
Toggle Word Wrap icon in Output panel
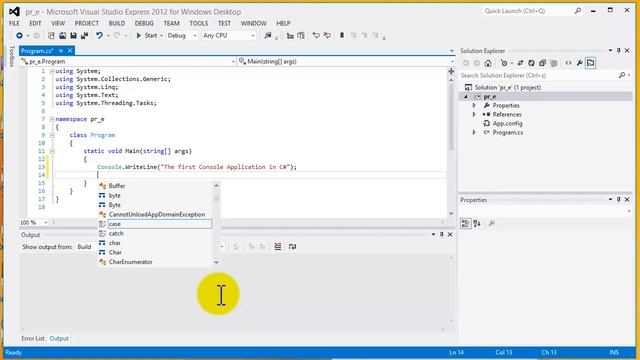coord(292,247)
